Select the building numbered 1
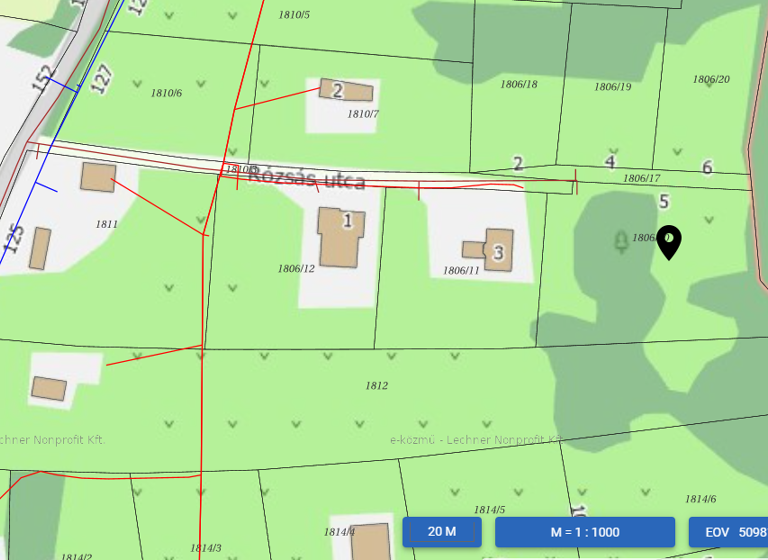Viewport: 768px width, 560px height. [341, 236]
